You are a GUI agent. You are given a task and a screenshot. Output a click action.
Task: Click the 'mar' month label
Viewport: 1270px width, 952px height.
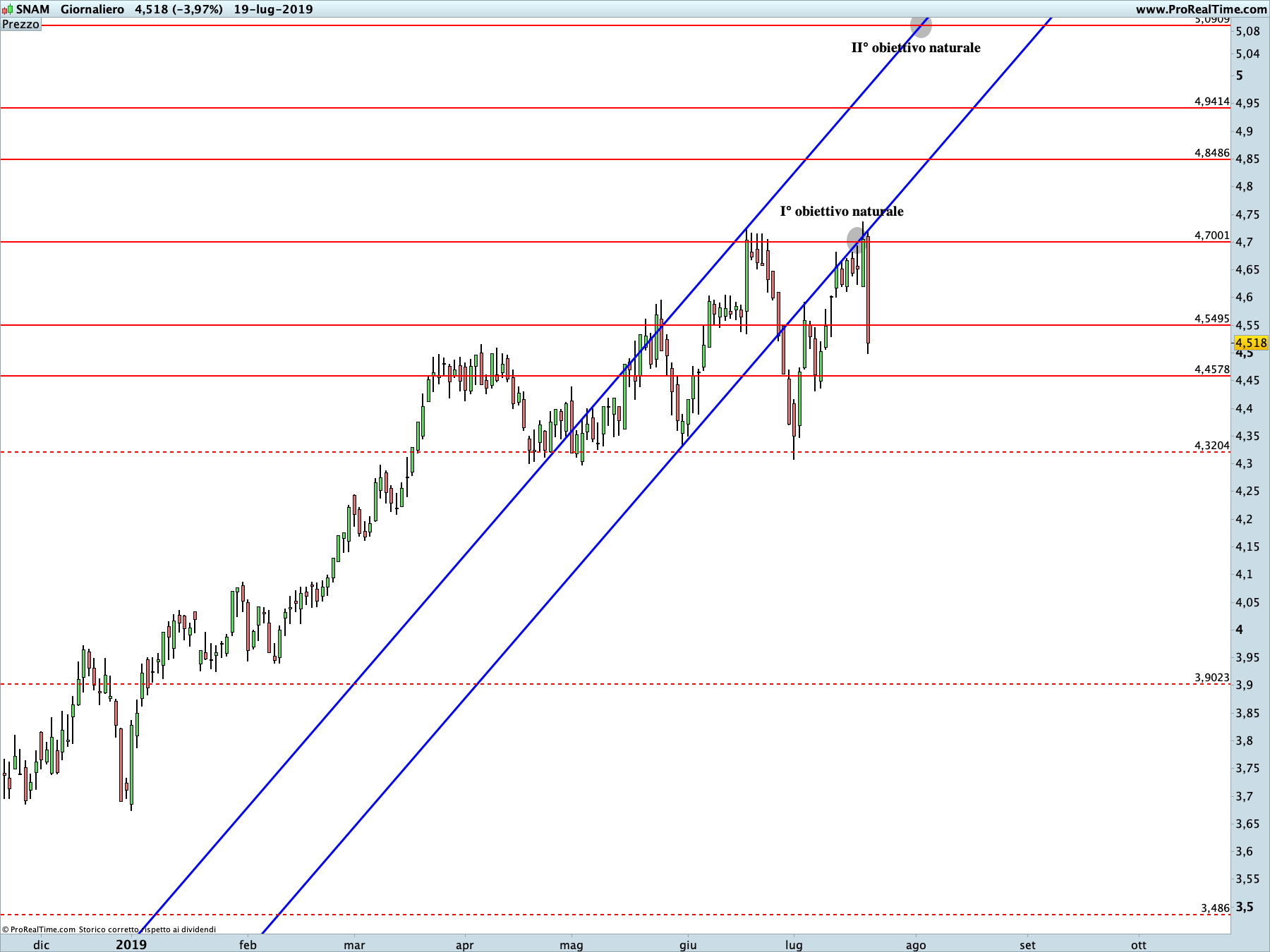[354, 944]
